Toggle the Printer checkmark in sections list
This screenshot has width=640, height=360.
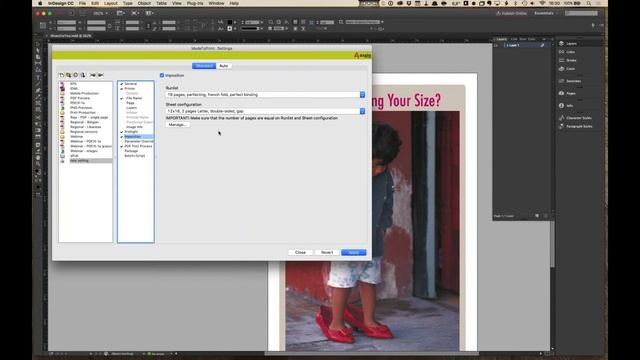tap(122, 89)
